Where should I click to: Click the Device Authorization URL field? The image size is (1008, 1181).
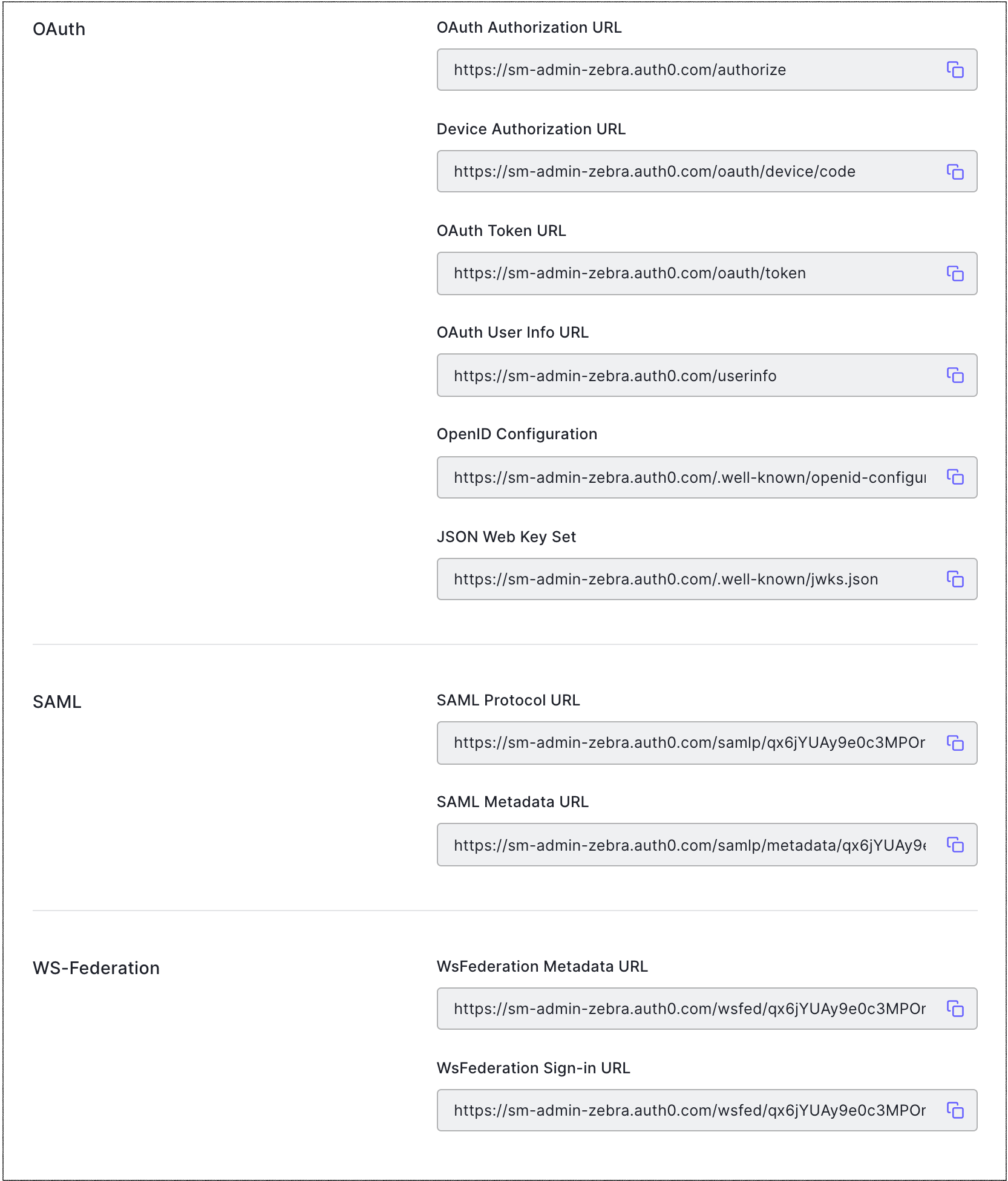690,172
